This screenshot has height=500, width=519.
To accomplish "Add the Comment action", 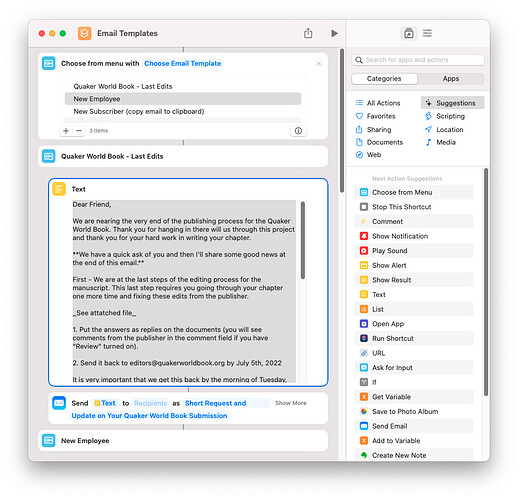I will 414,222.
